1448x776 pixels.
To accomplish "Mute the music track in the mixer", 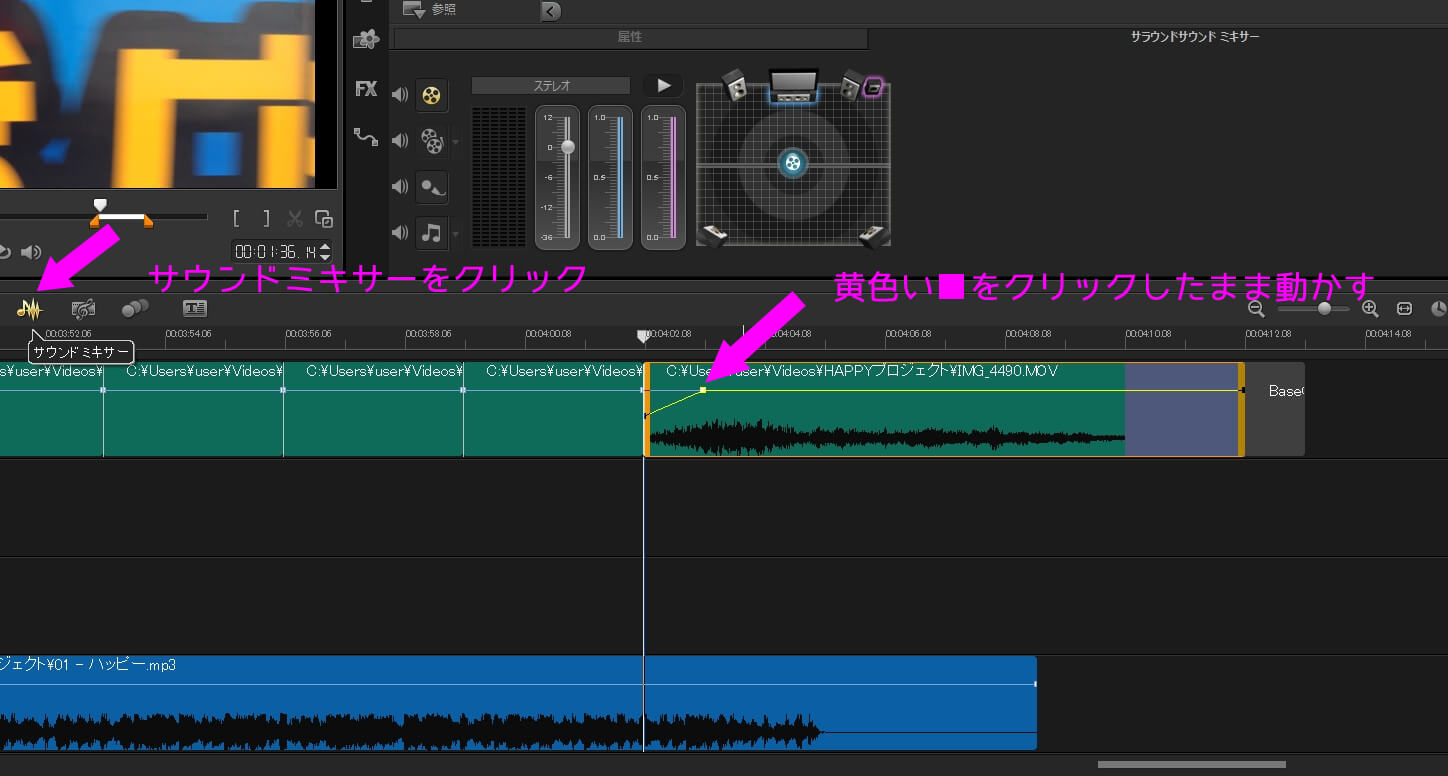I will pyautogui.click(x=400, y=233).
